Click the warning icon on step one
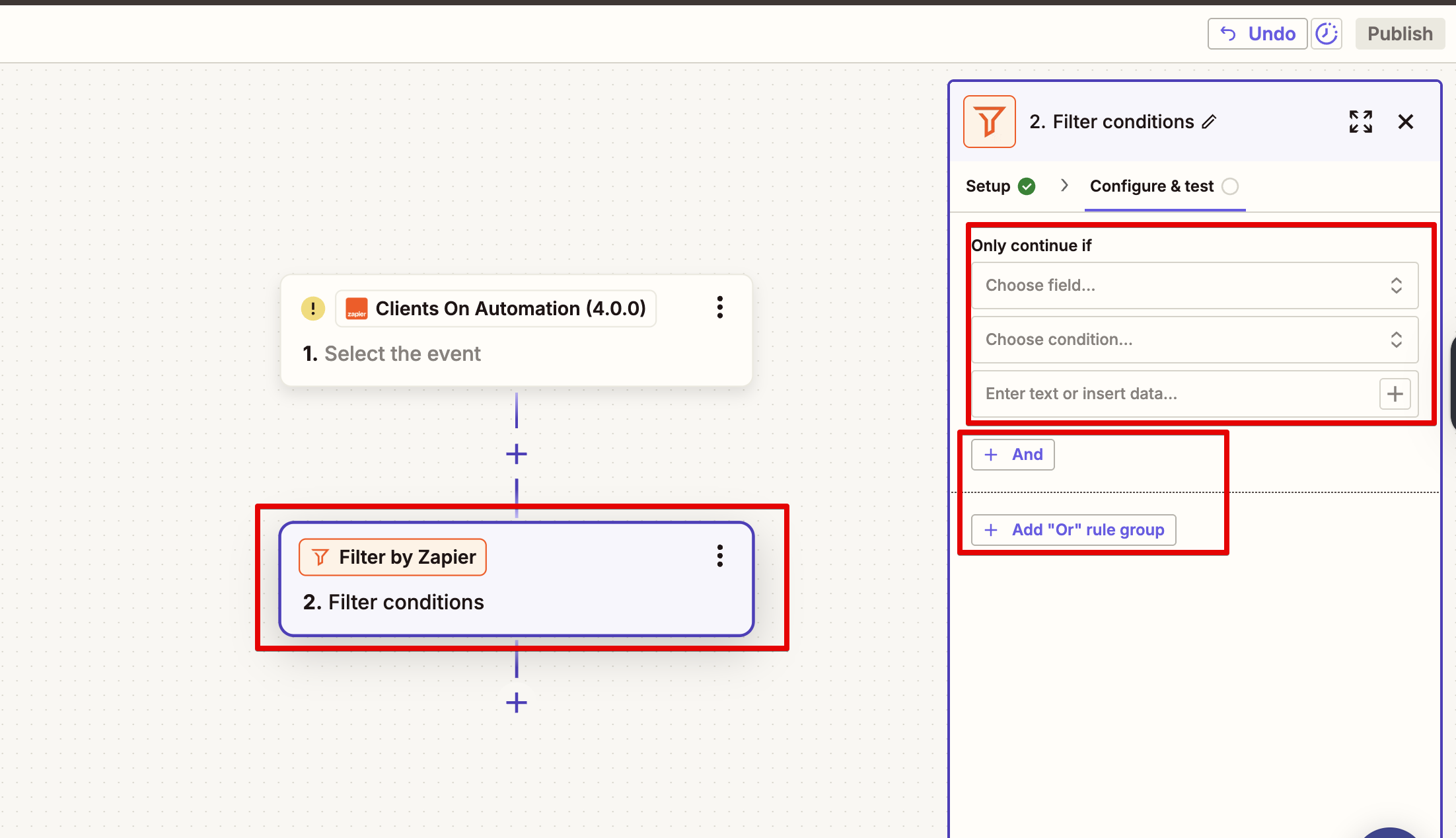This screenshot has width=1456, height=838. click(x=312, y=308)
